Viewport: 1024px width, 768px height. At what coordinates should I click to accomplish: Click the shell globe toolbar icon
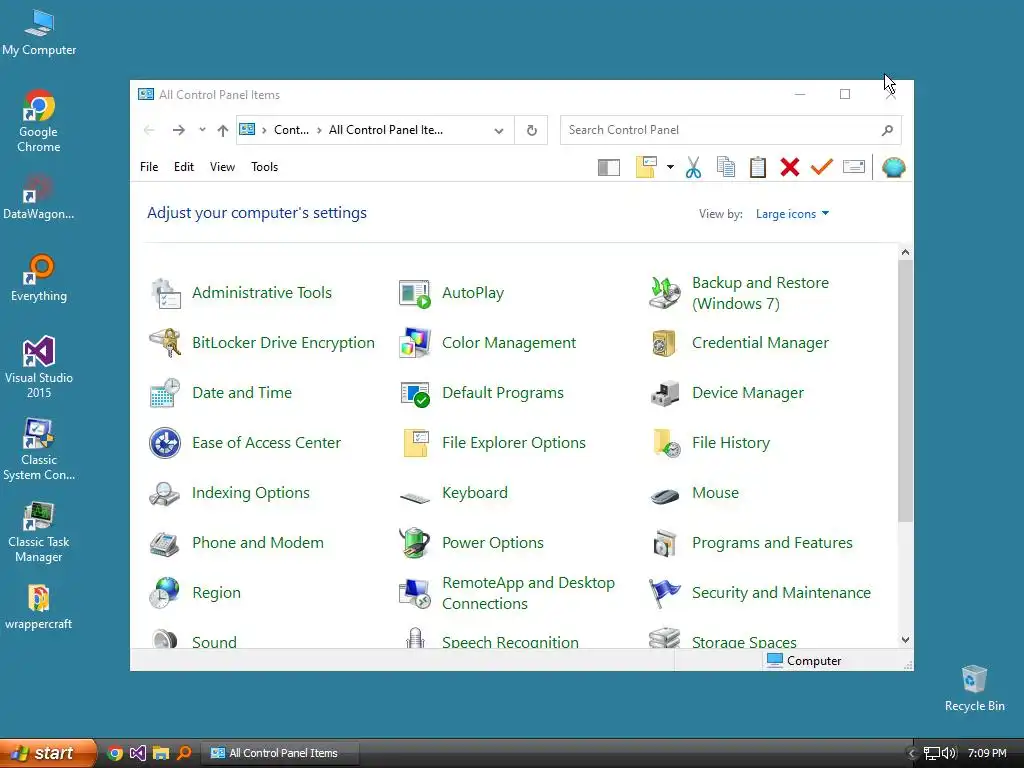pos(893,168)
